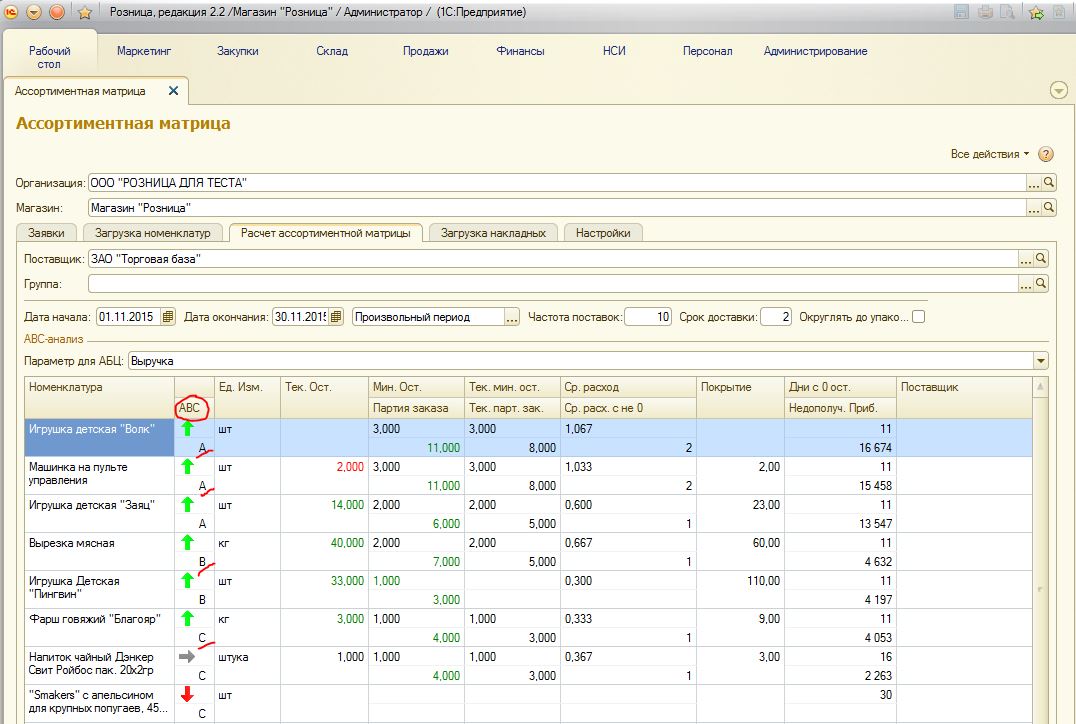
Task: Open the round arrow menu beside 1C logo
Action: (34, 12)
